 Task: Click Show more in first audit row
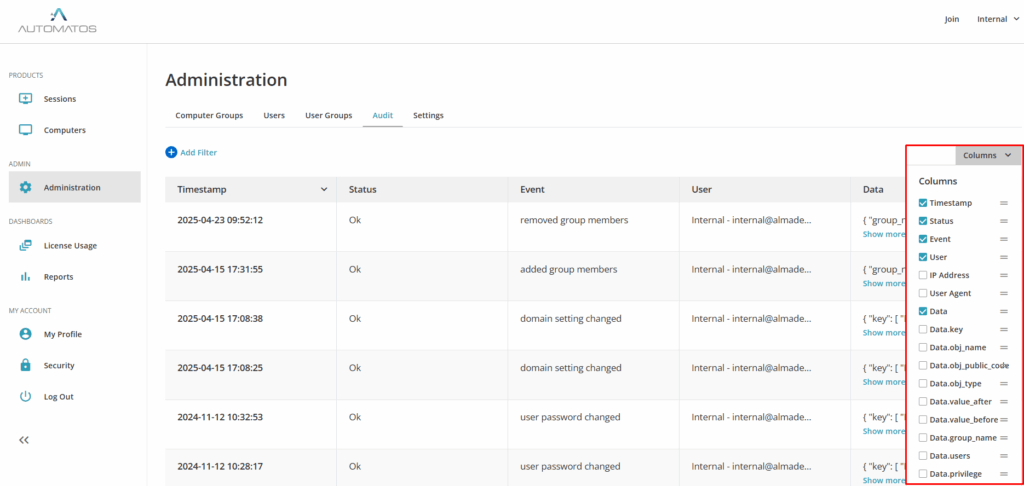pyautogui.click(x=883, y=234)
